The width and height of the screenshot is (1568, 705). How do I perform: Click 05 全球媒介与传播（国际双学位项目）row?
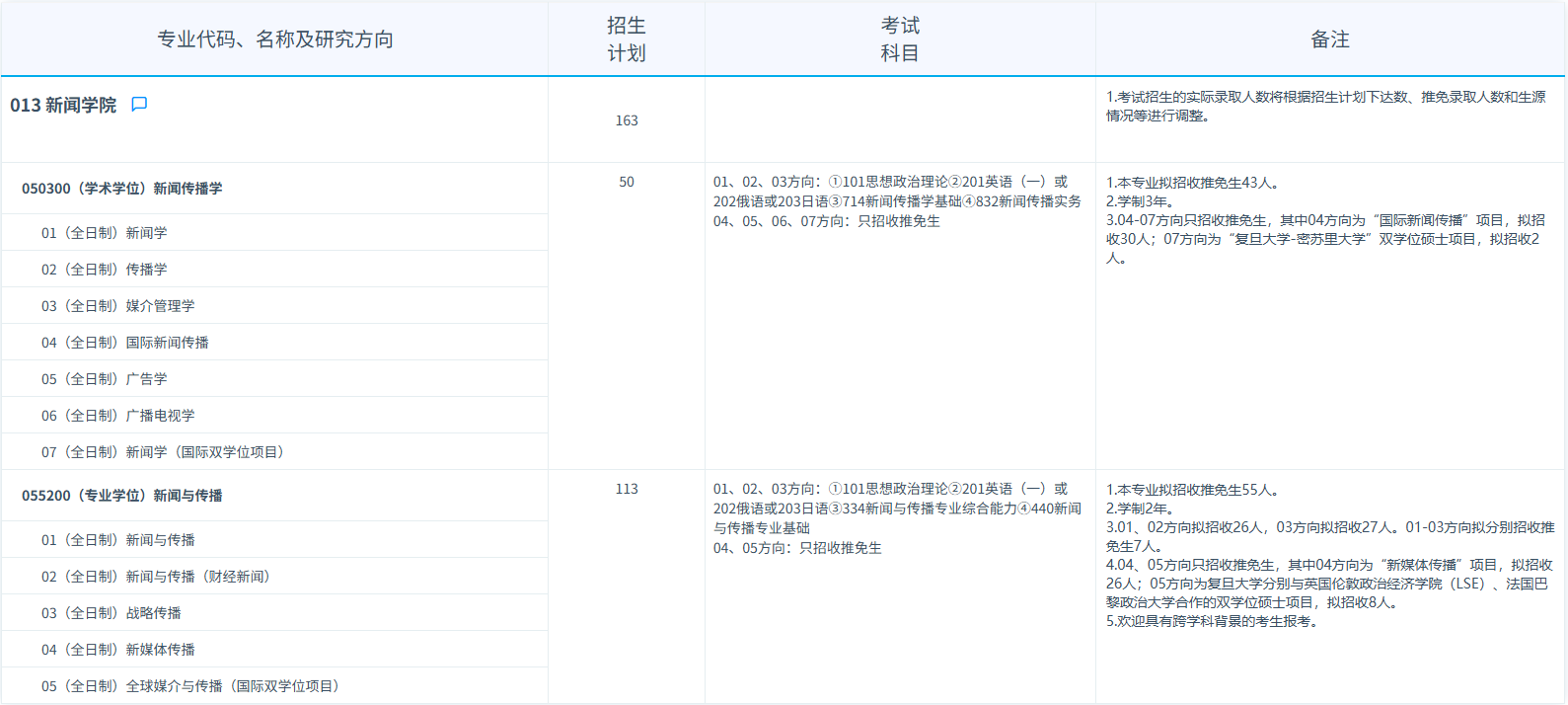click(190, 686)
